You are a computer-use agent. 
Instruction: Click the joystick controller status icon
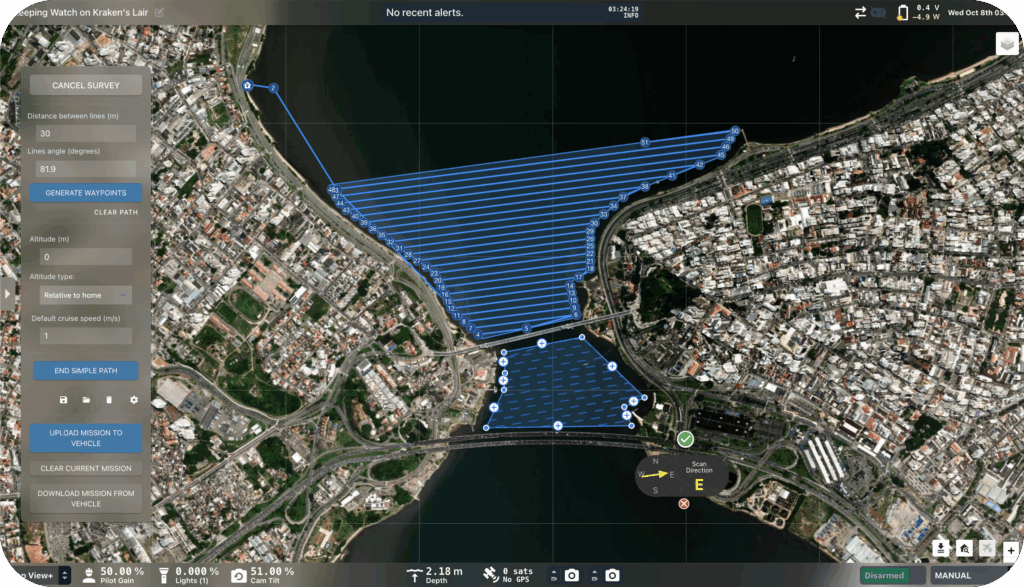[x=878, y=13]
